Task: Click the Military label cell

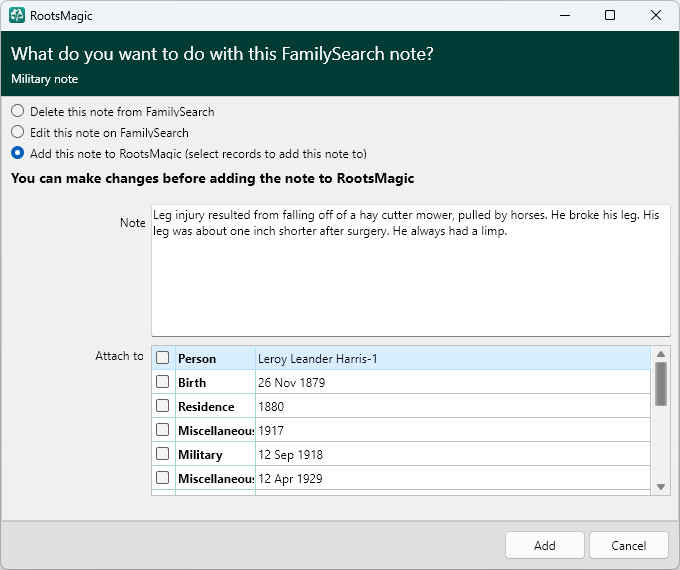Action: coord(216,454)
